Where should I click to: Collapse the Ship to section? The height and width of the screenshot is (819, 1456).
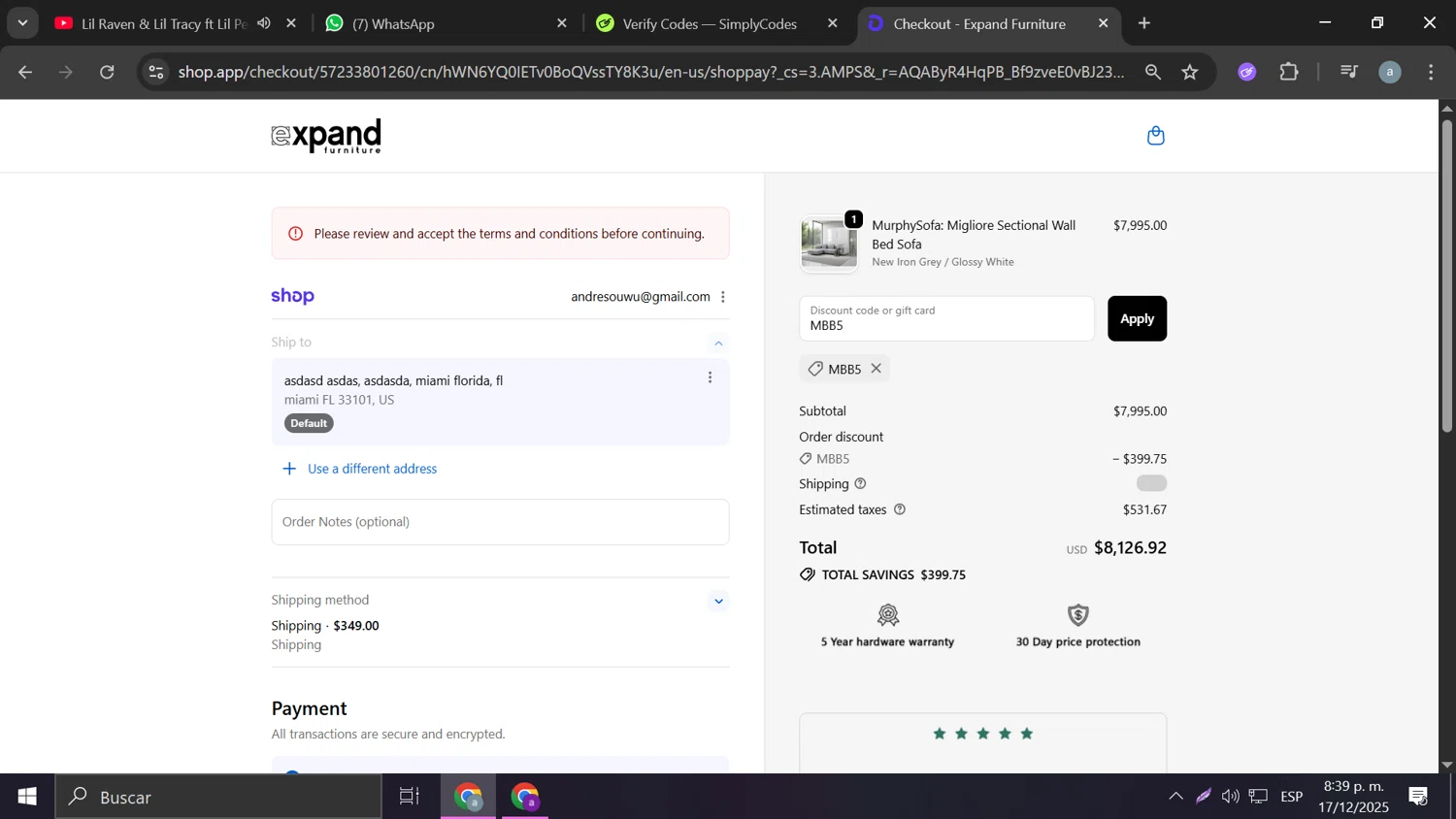click(718, 343)
